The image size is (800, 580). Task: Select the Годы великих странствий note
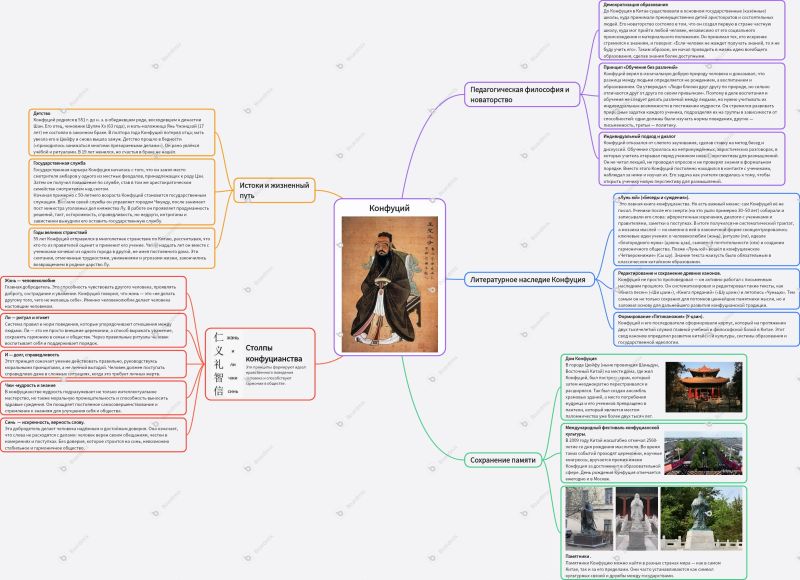[x=122, y=248]
